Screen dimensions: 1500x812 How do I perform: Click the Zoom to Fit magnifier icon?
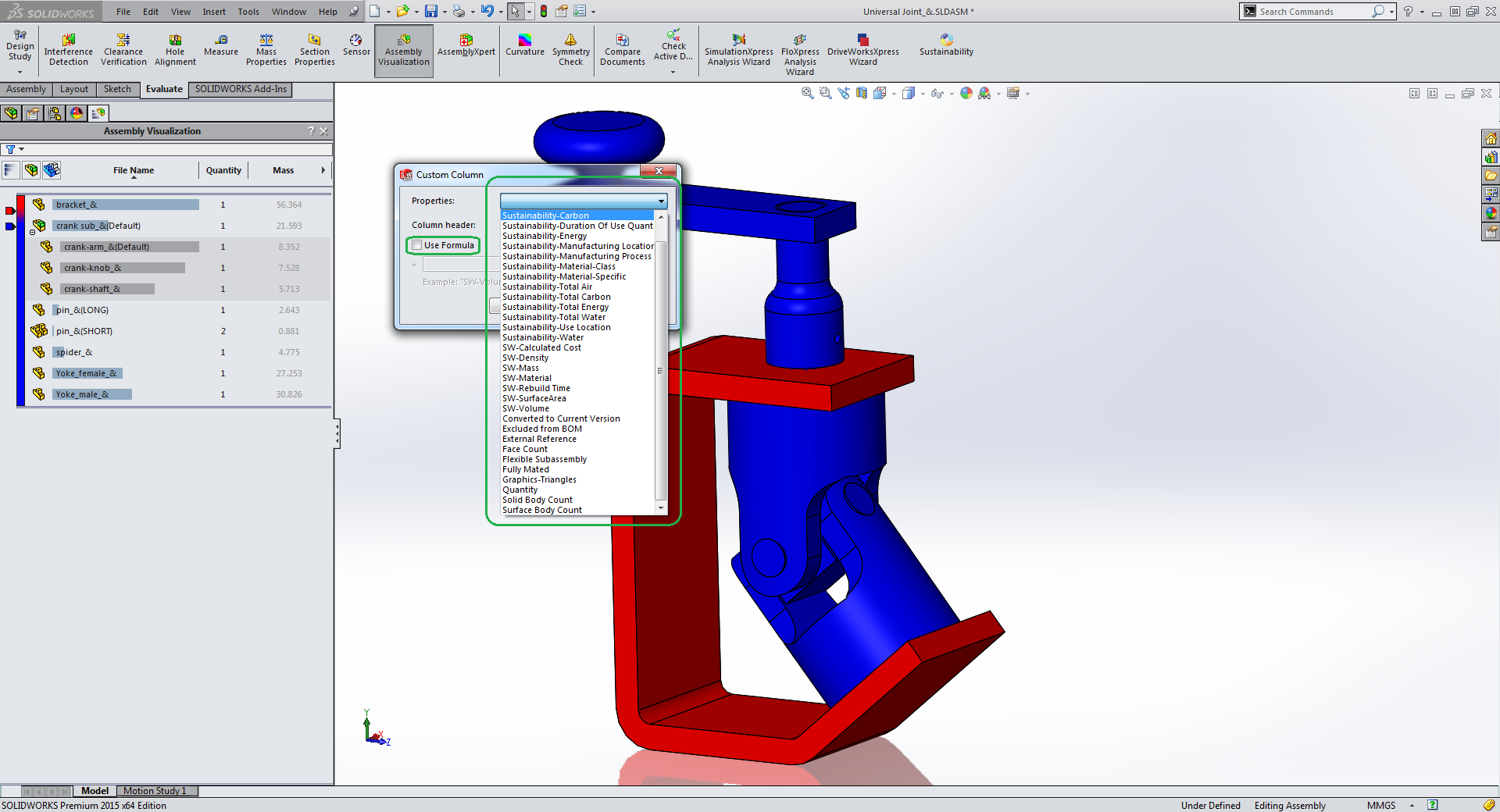[807, 93]
